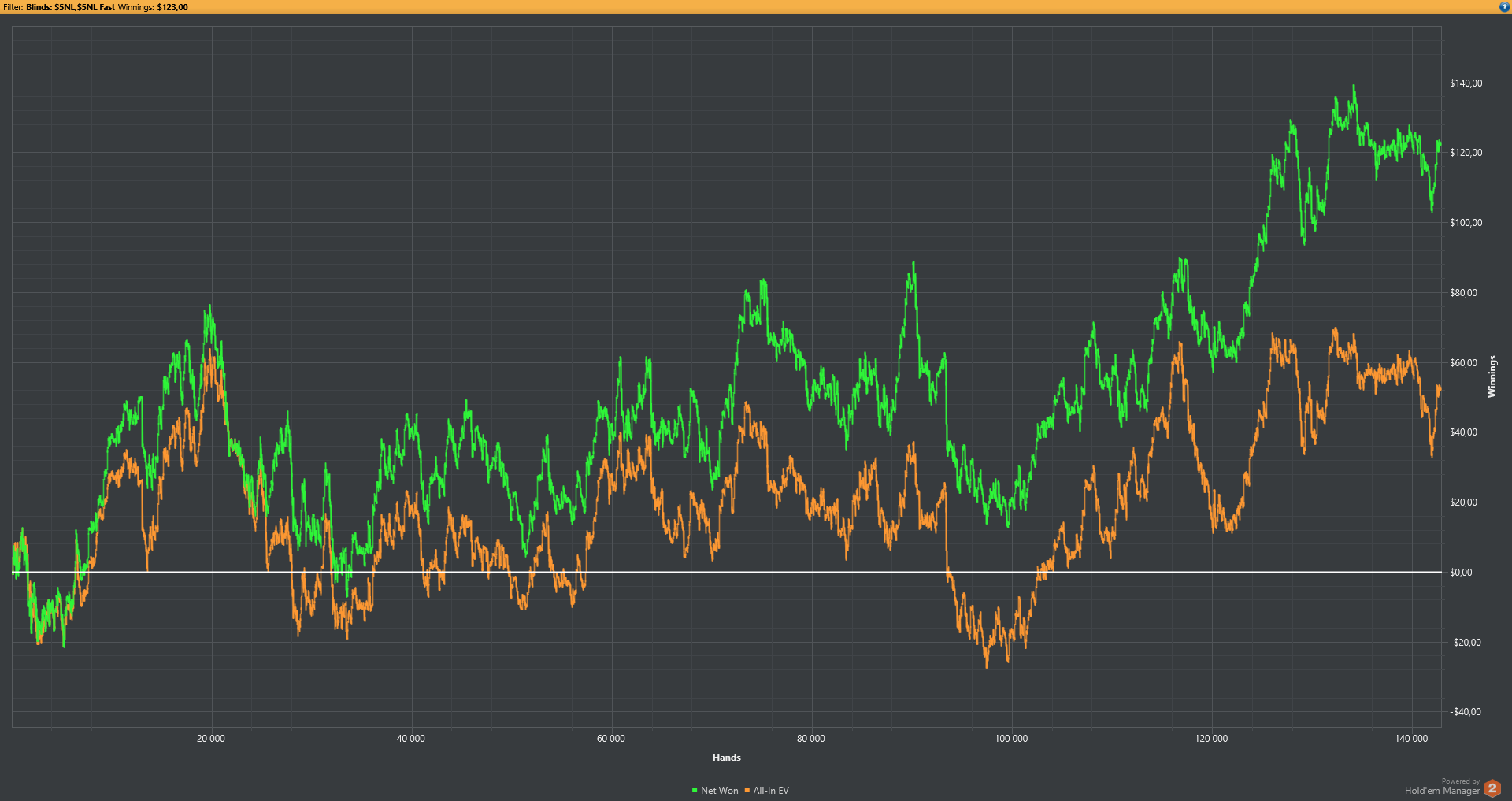
Task: Click the orange All-In EV color swatch
Action: tap(747, 790)
